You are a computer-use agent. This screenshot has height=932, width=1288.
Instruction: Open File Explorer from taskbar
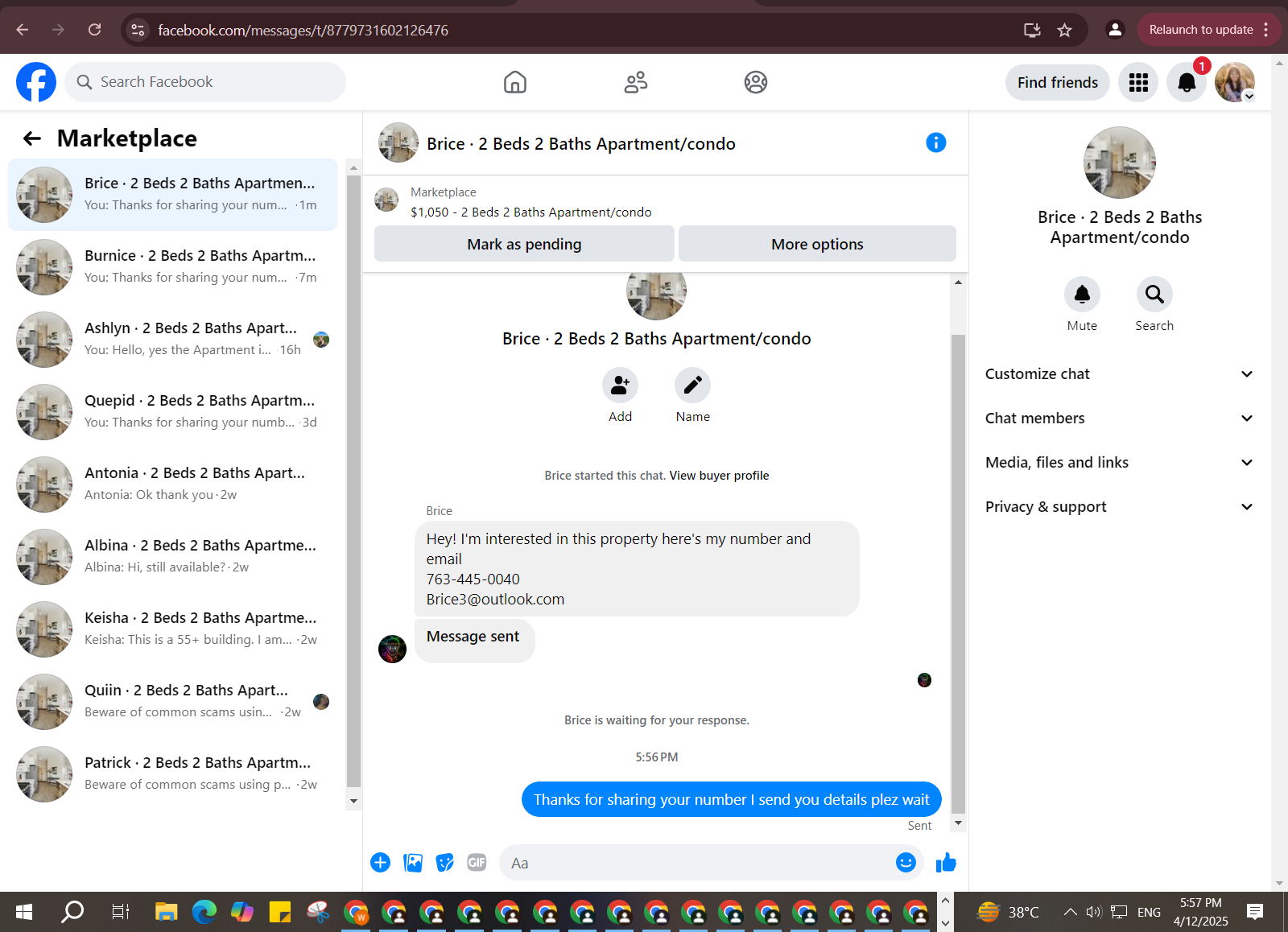[167, 912]
